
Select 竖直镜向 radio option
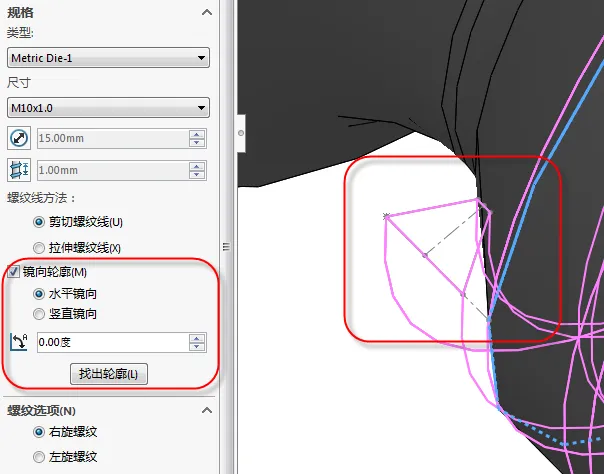(x=39, y=314)
